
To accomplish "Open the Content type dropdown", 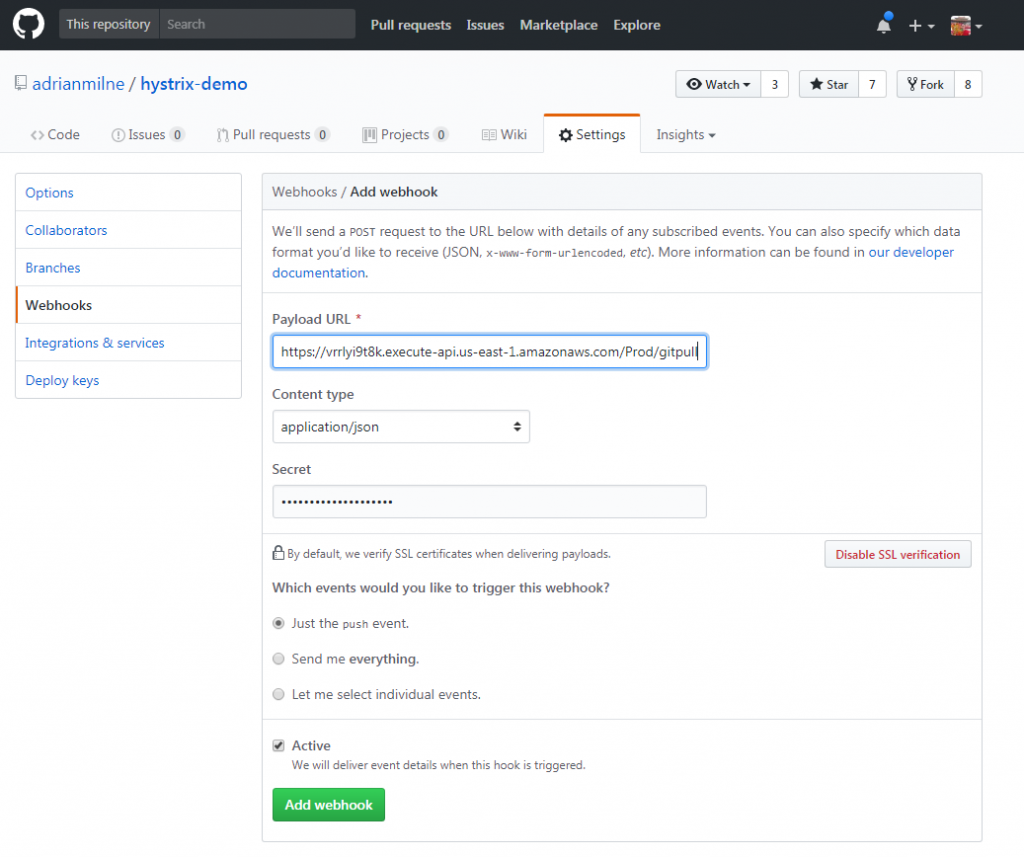I will coord(400,426).
